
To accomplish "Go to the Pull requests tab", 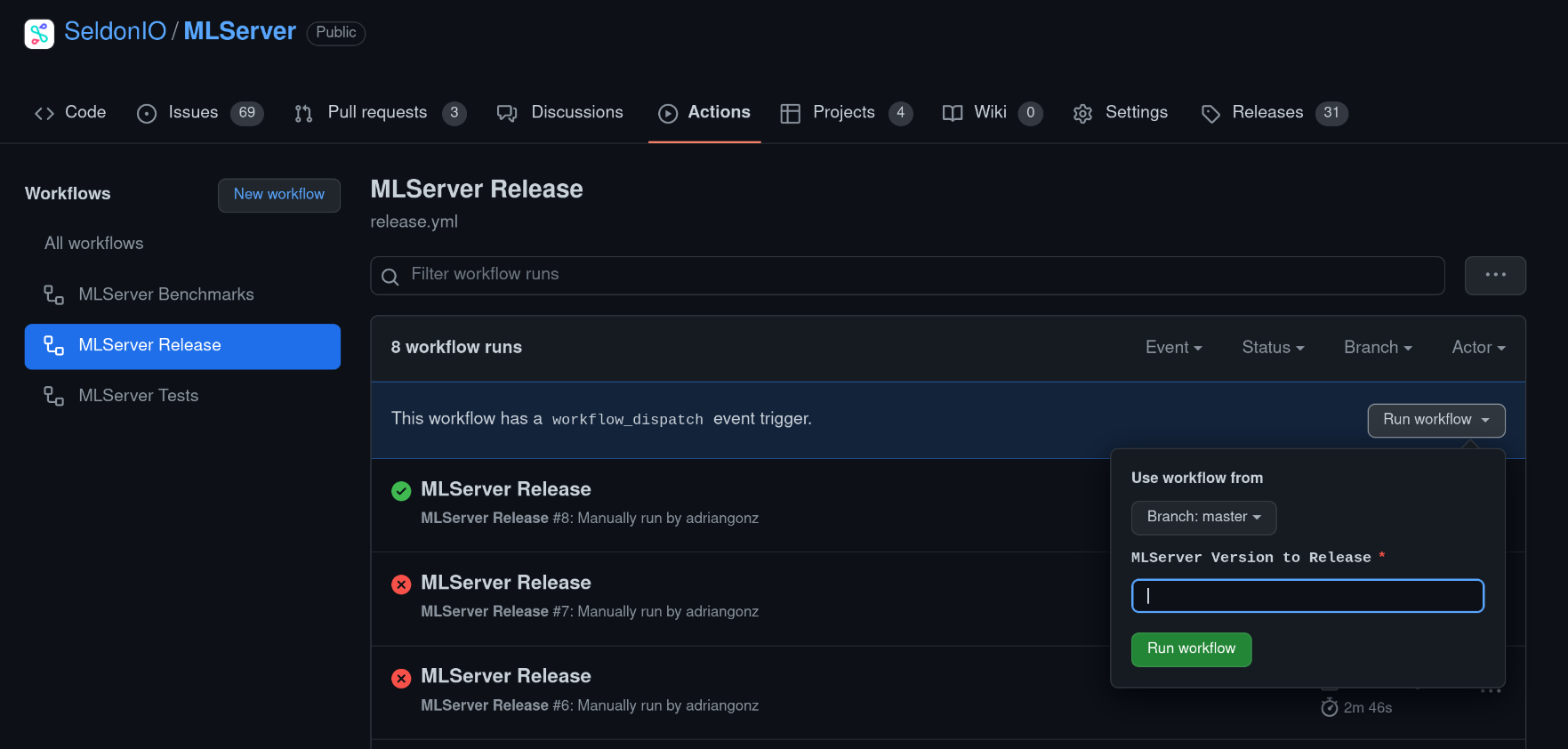I will click(380, 113).
